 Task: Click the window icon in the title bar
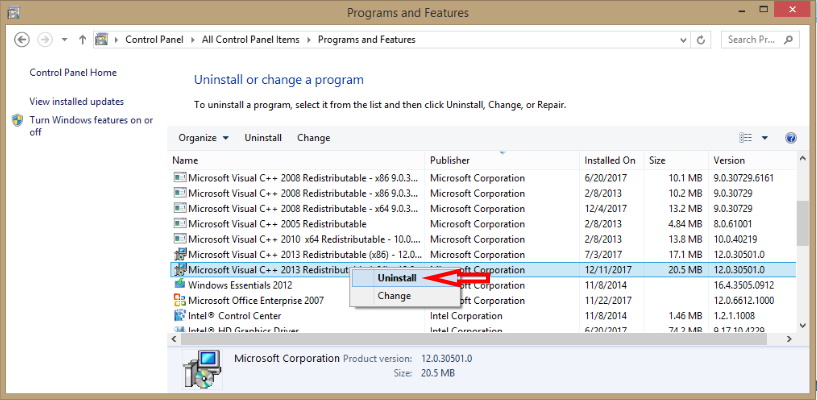tap(13, 12)
